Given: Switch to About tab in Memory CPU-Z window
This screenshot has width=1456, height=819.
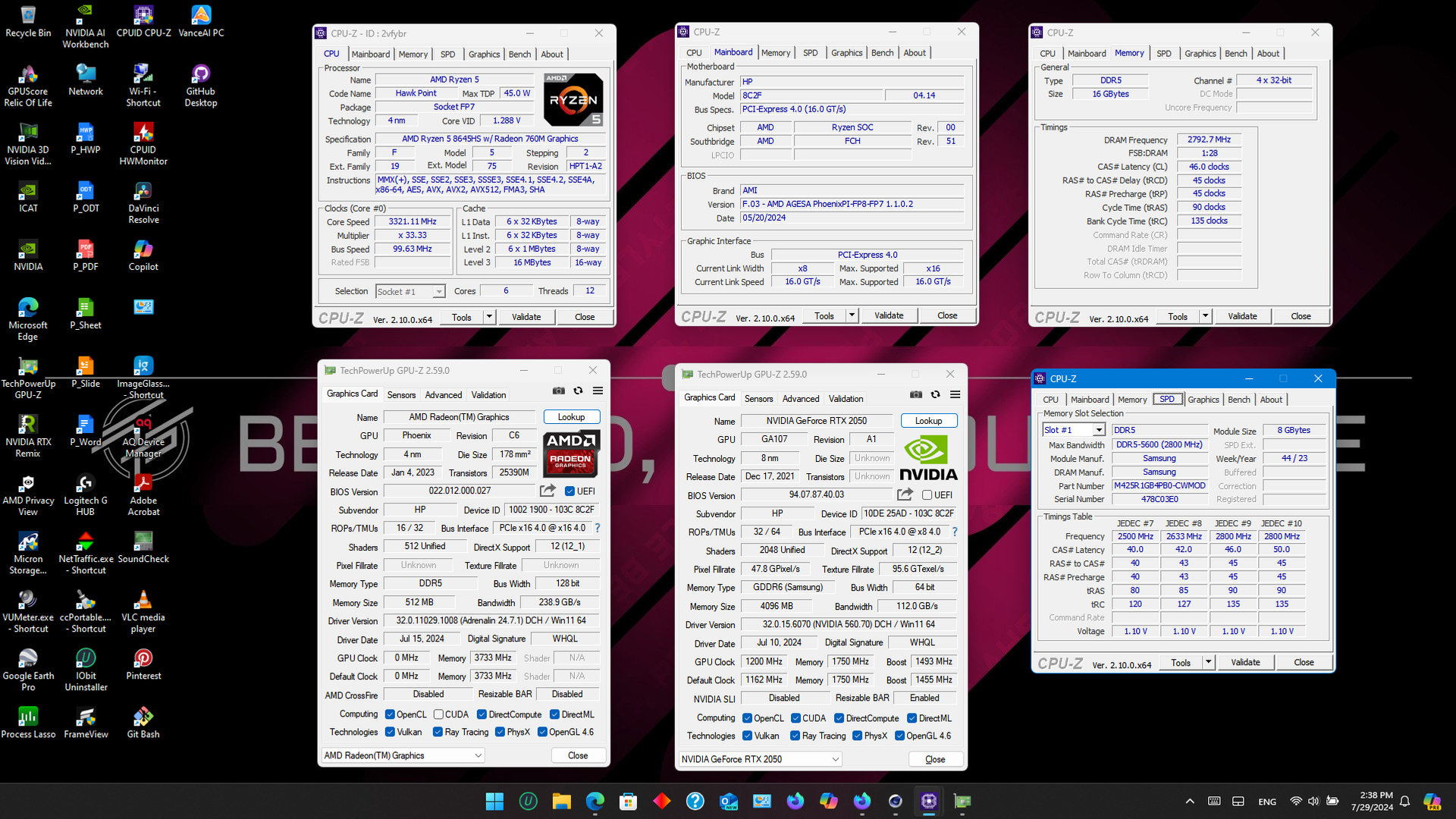Looking at the screenshot, I should click(x=1268, y=53).
